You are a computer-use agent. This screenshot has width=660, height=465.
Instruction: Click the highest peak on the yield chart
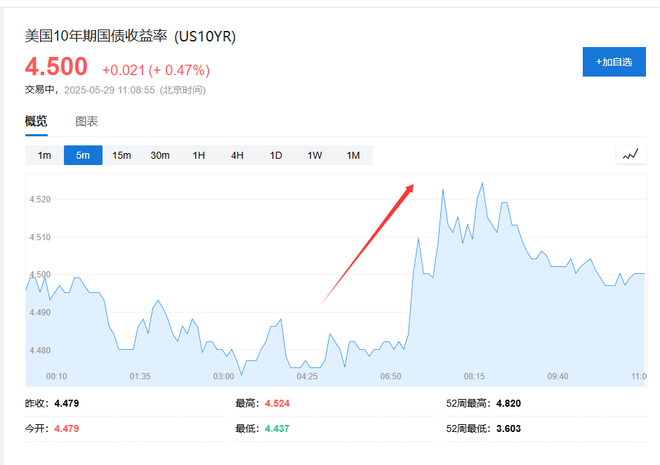[482, 183]
